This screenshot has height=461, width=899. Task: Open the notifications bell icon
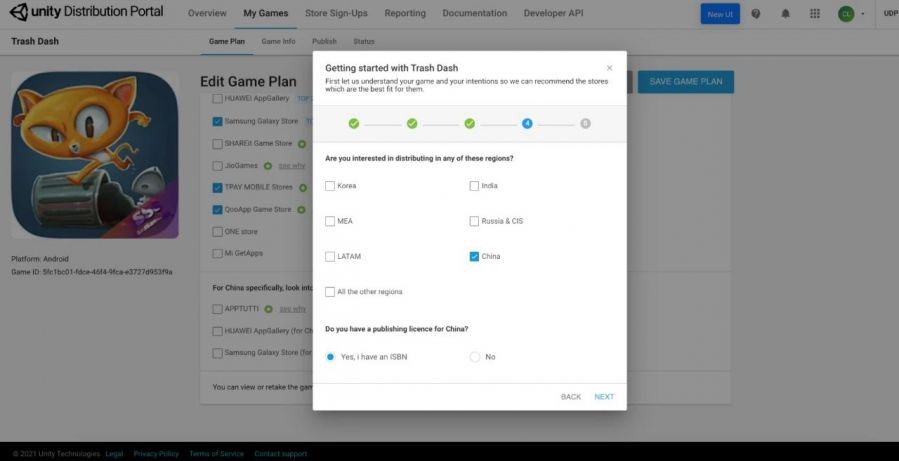(785, 14)
